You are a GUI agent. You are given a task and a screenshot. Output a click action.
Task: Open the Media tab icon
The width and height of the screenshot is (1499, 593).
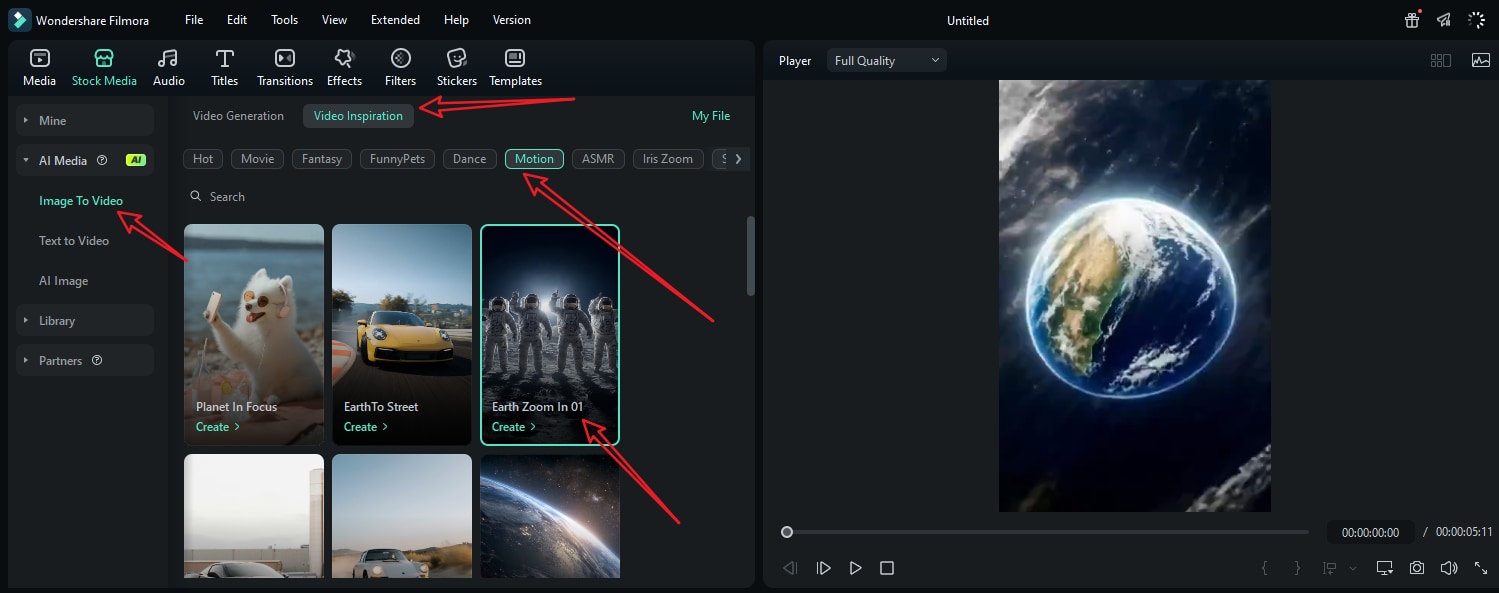click(39, 58)
